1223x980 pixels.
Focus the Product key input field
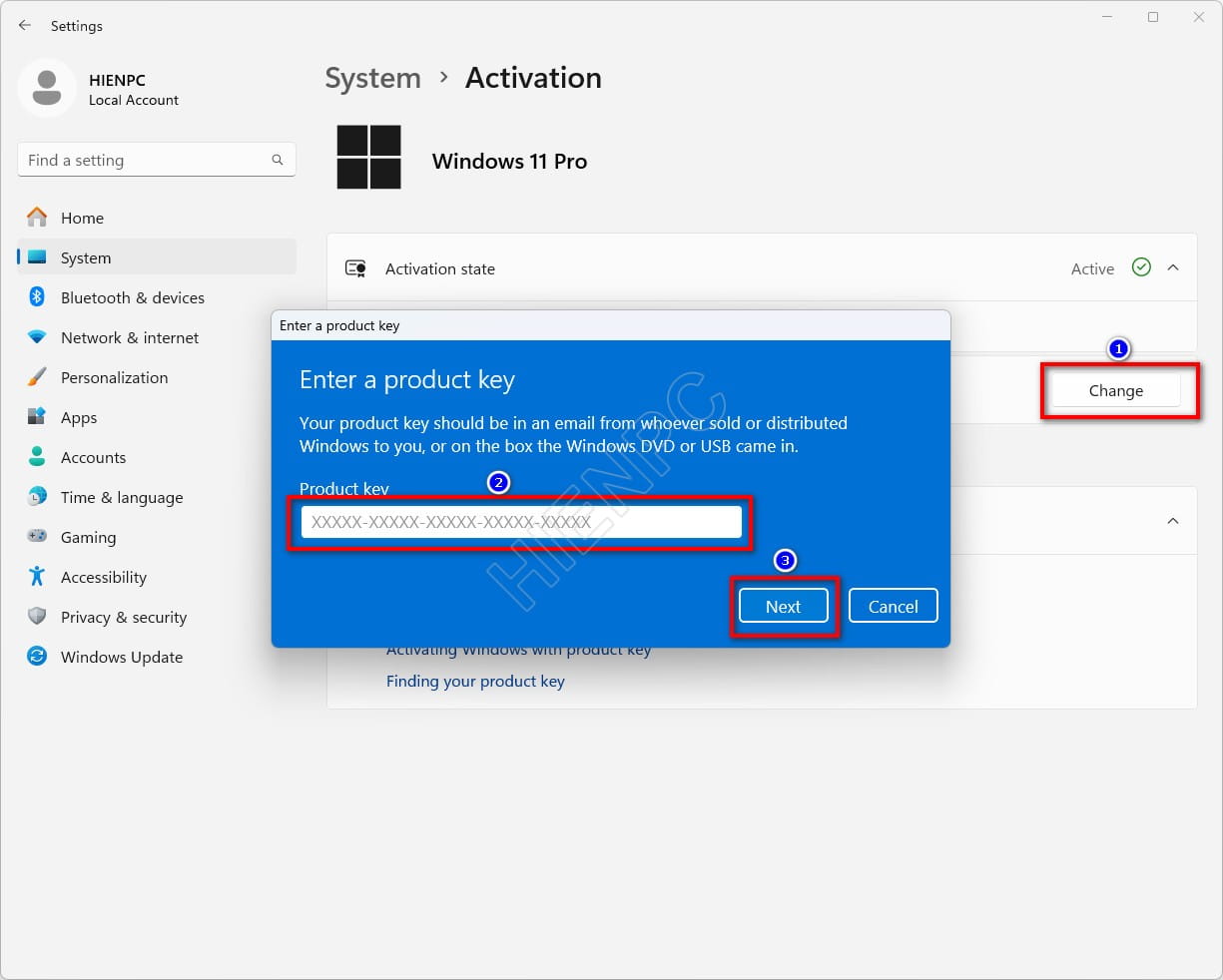521,522
